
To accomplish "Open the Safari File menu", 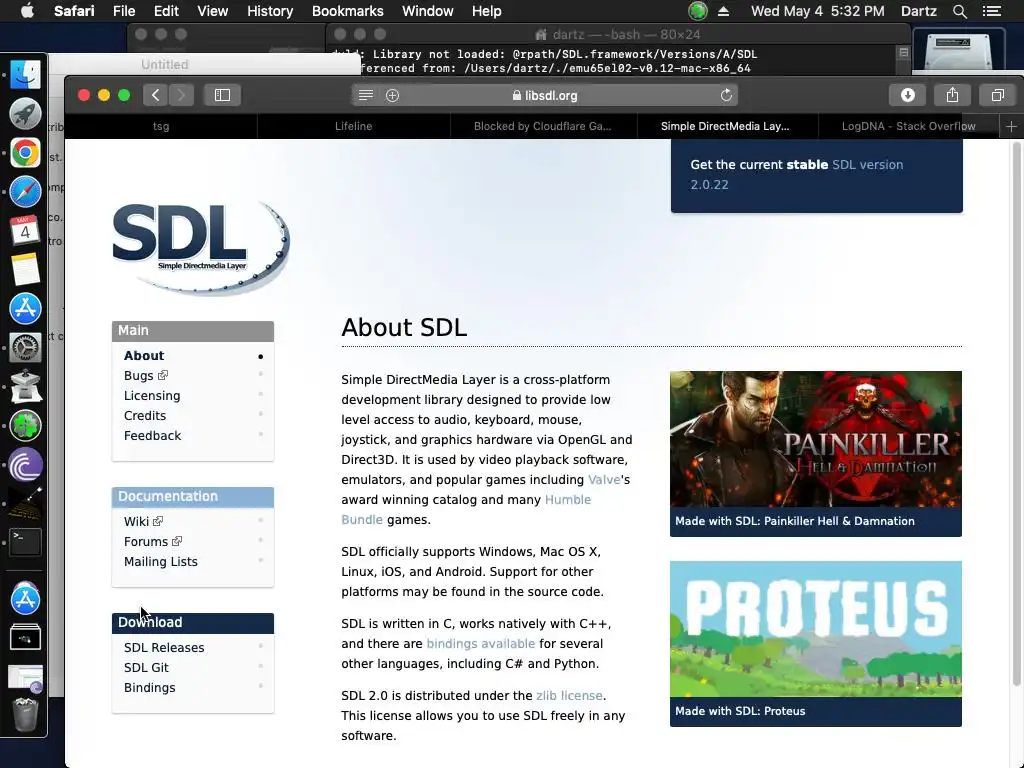I will tap(123, 11).
